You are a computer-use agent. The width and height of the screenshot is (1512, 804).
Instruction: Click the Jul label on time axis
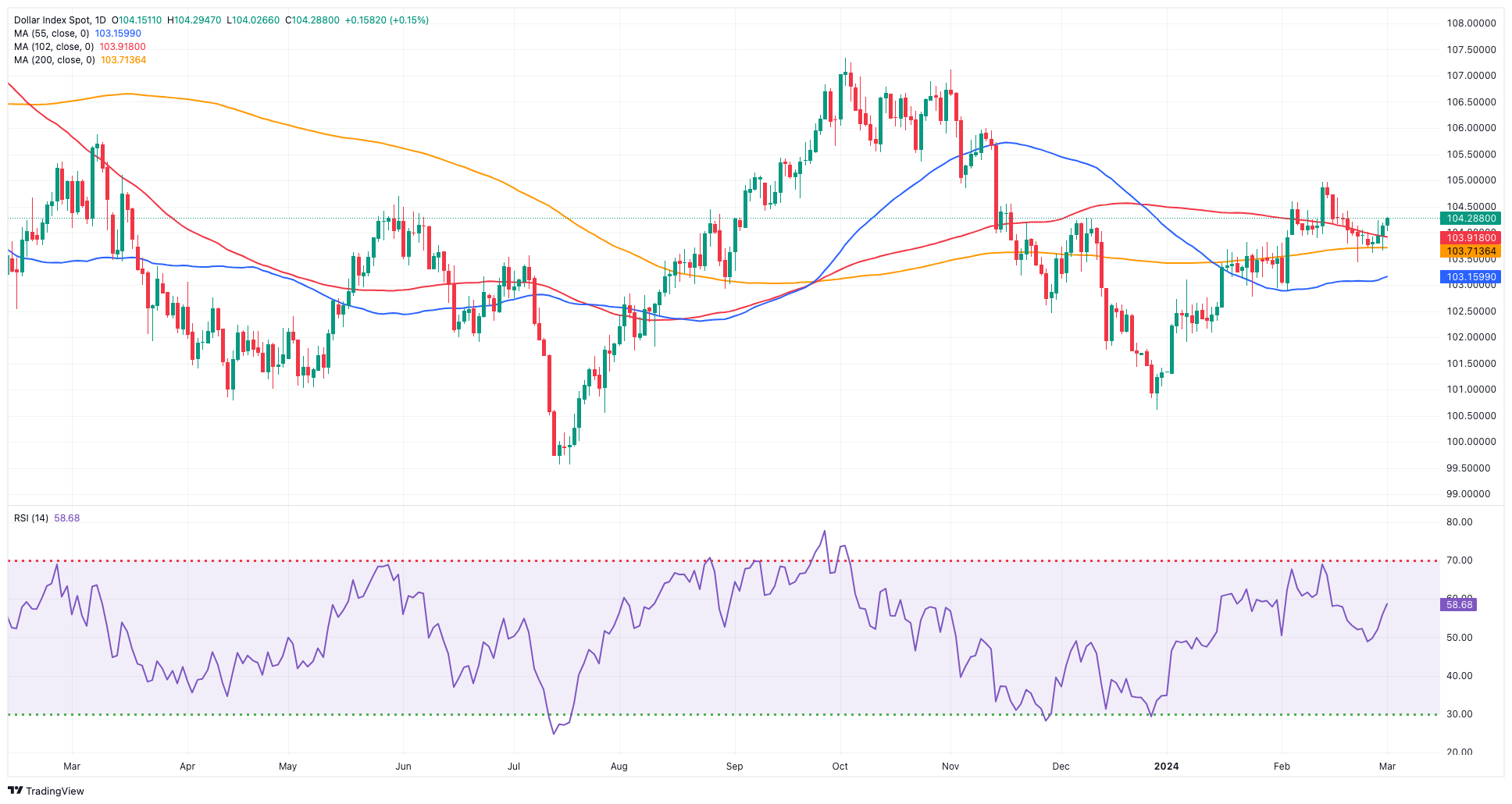514,767
